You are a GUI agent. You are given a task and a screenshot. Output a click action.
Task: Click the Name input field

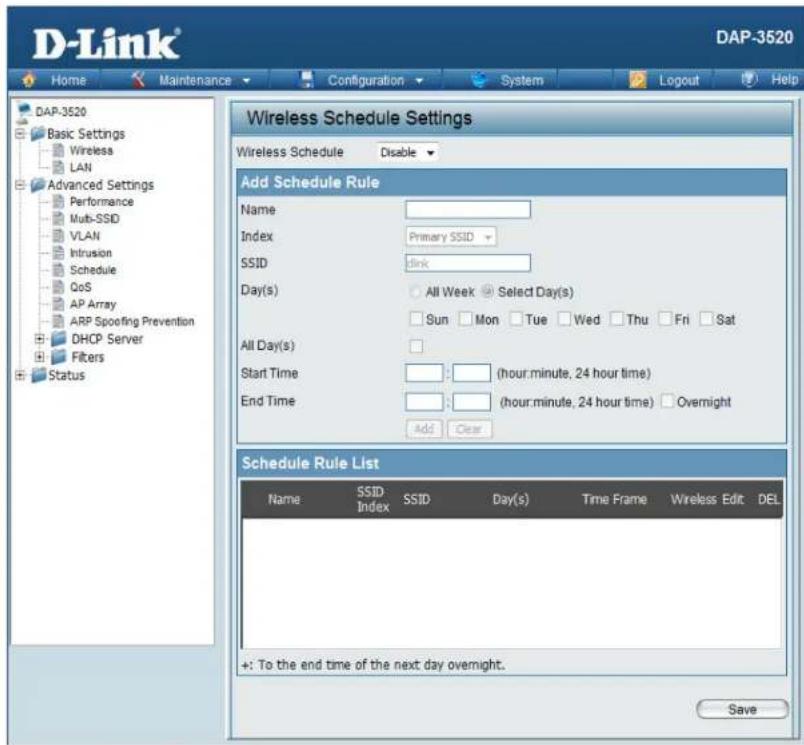[x=468, y=209]
